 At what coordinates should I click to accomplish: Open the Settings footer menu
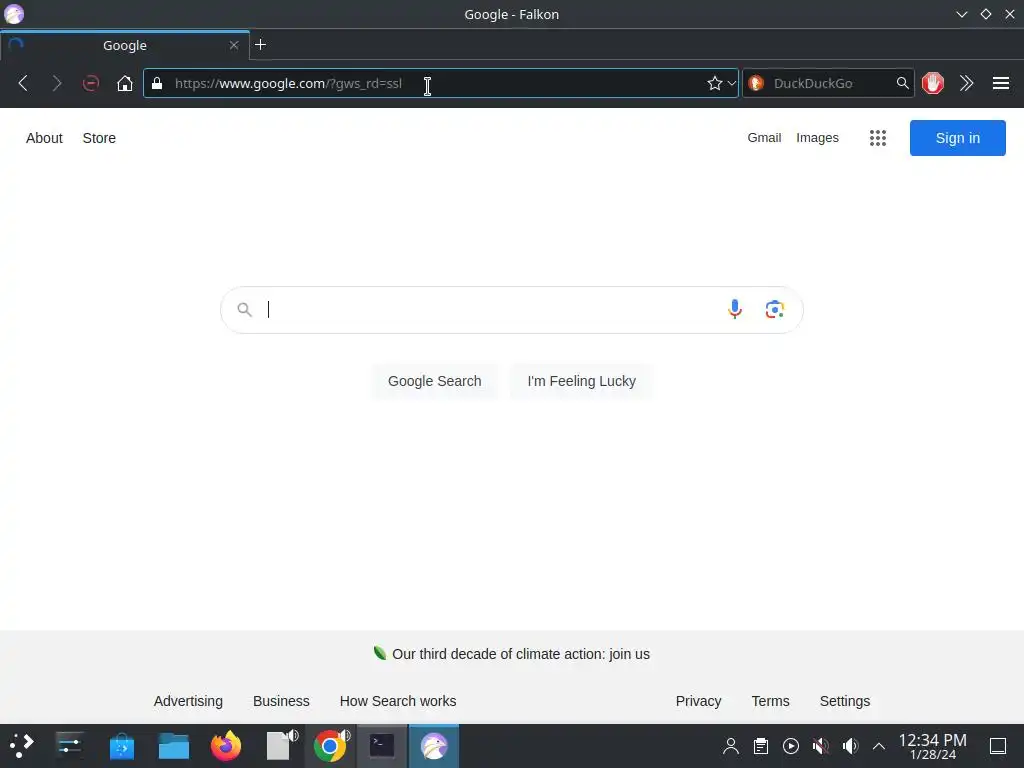(x=844, y=701)
